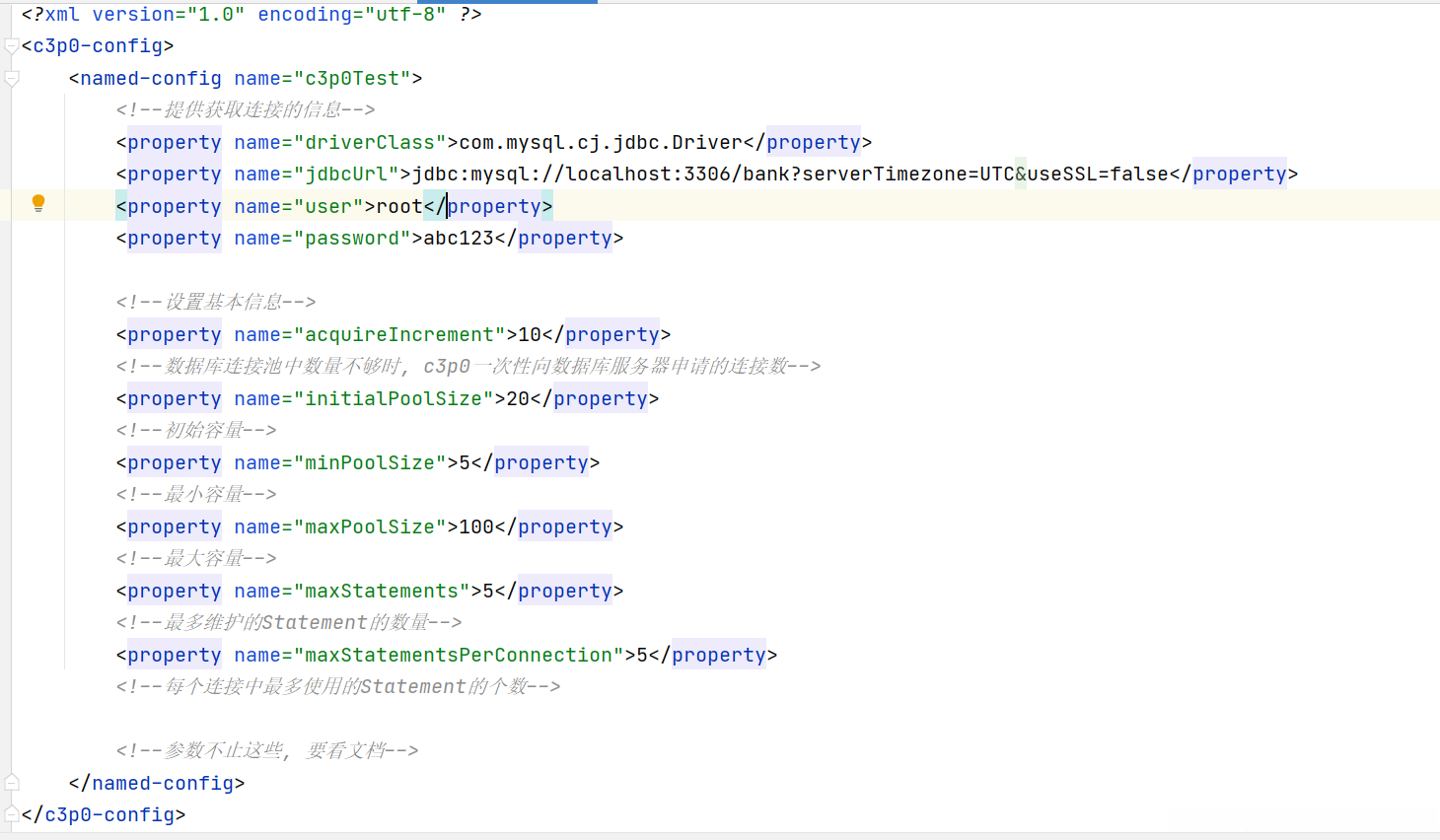Click the "c3p0Test" name attribute value
Viewport: 1440px width, 840px height.
click(352, 79)
